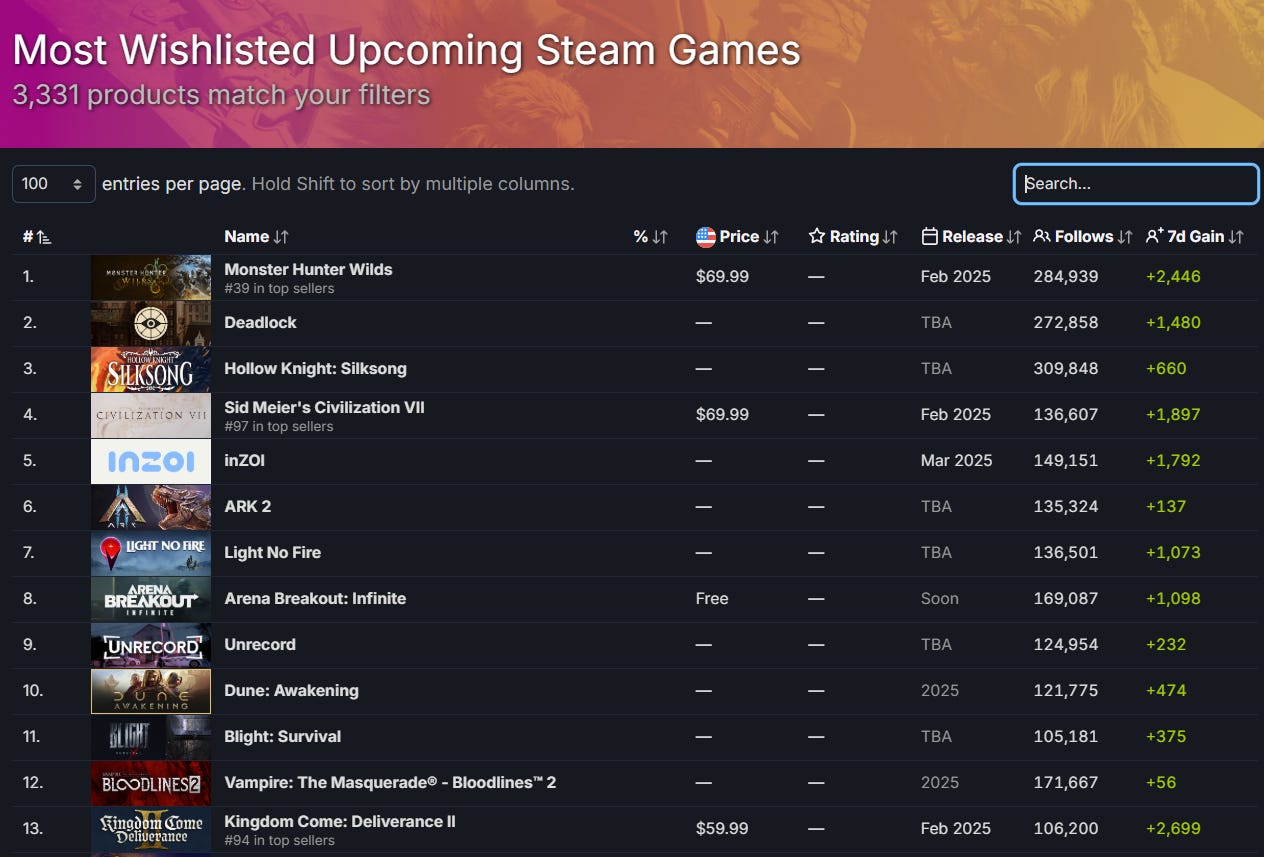Click the sort arrows next to Price
Image resolution: width=1264 pixels, height=857 pixels.
pos(771,237)
